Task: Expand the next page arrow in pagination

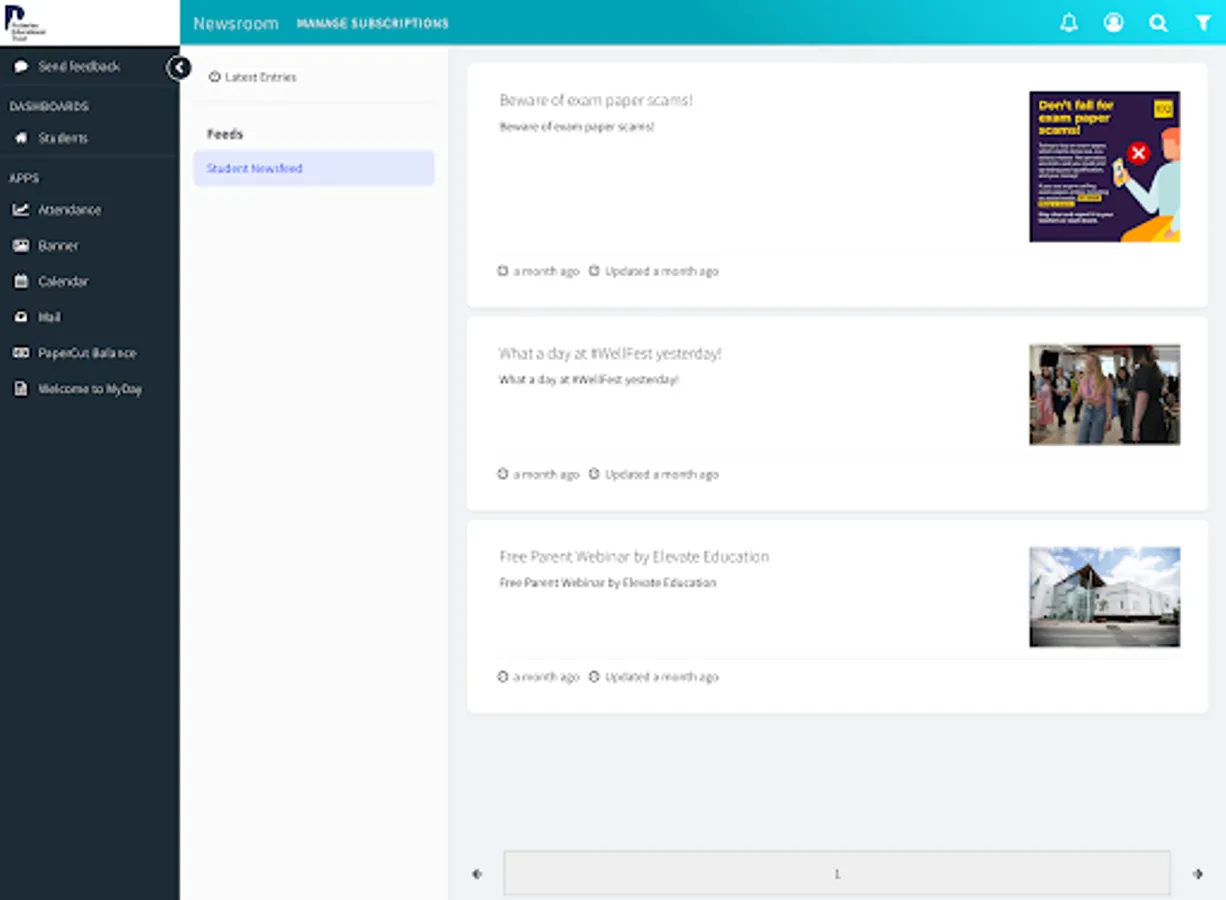Action: 1200,873
